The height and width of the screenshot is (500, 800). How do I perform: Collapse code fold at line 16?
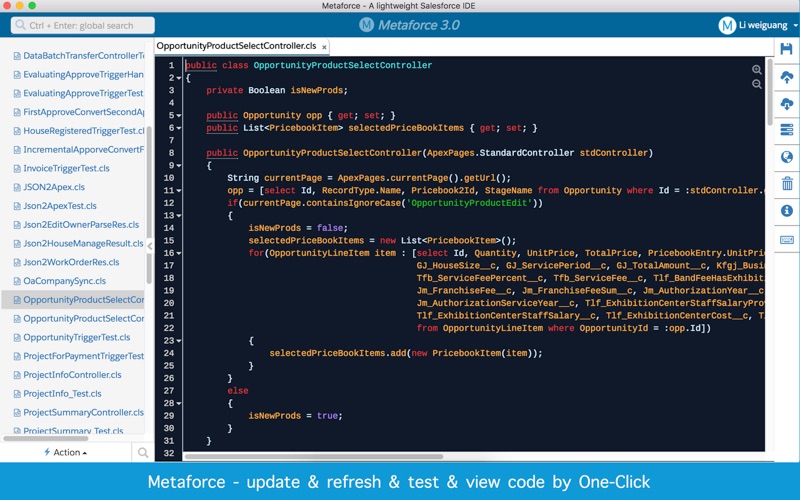[x=179, y=254]
